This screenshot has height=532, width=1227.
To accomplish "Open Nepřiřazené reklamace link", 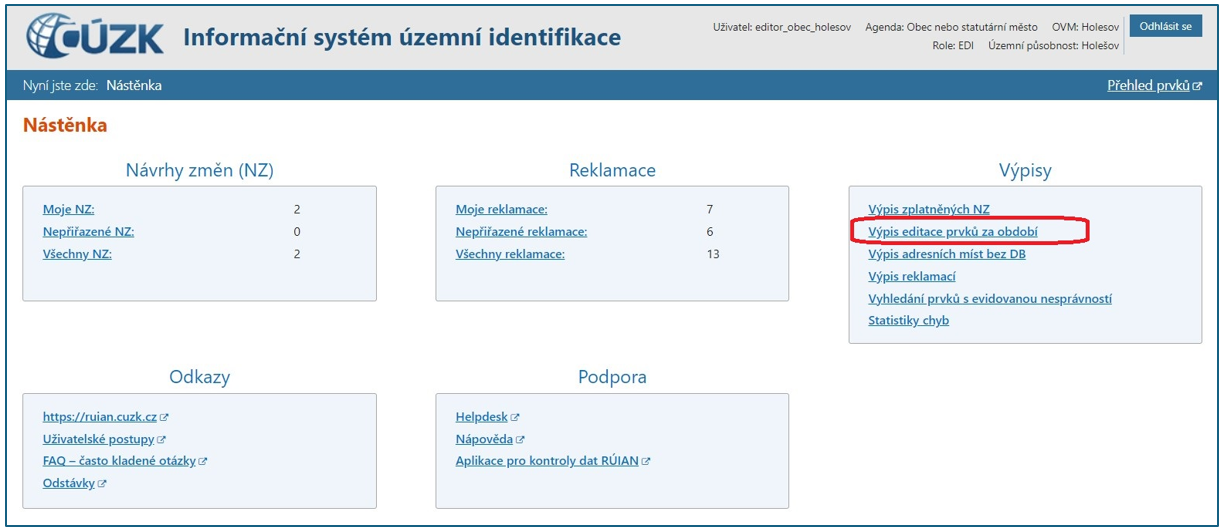I will tap(521, 232).
